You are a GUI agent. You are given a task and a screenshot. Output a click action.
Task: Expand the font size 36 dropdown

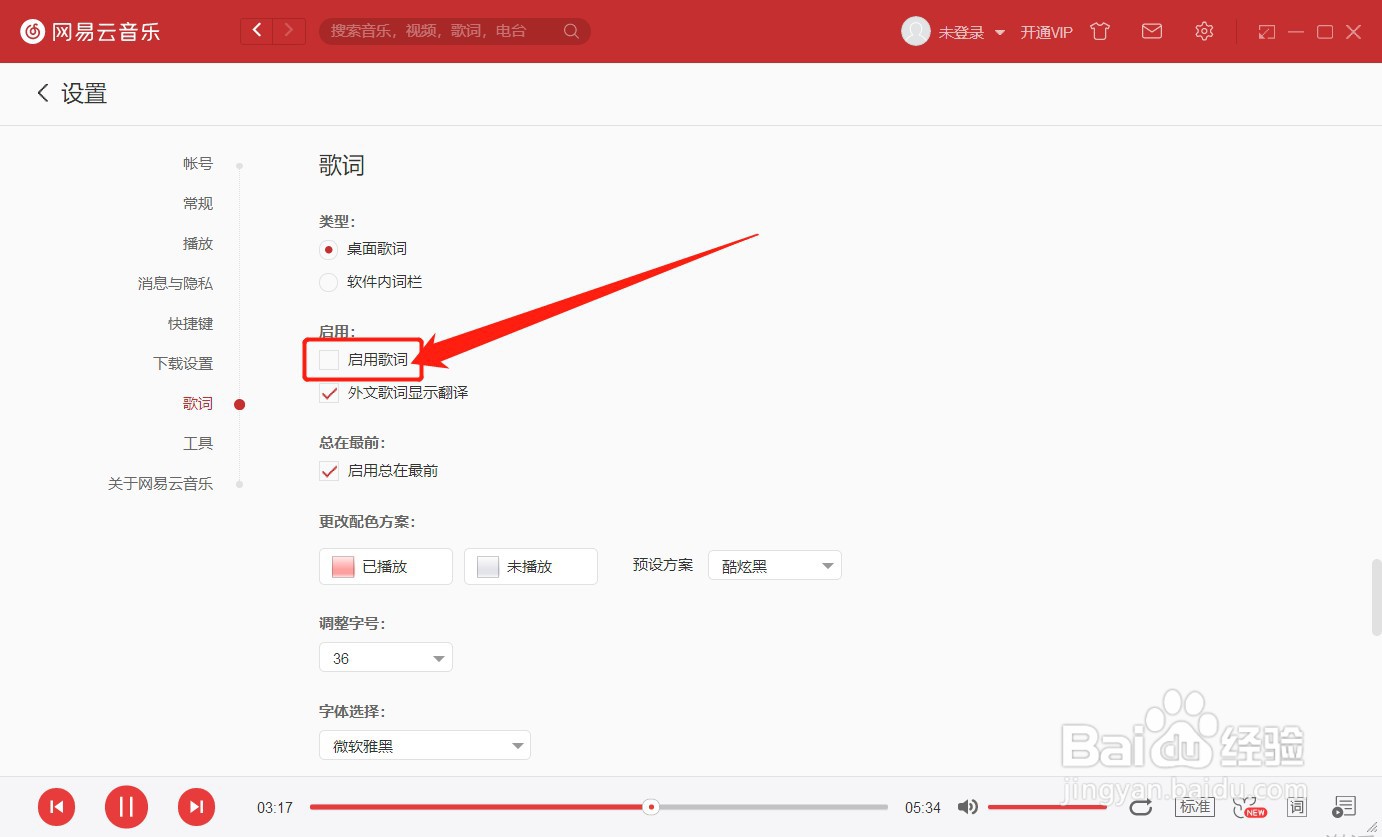pyautogui.click(x=385, y=657)
